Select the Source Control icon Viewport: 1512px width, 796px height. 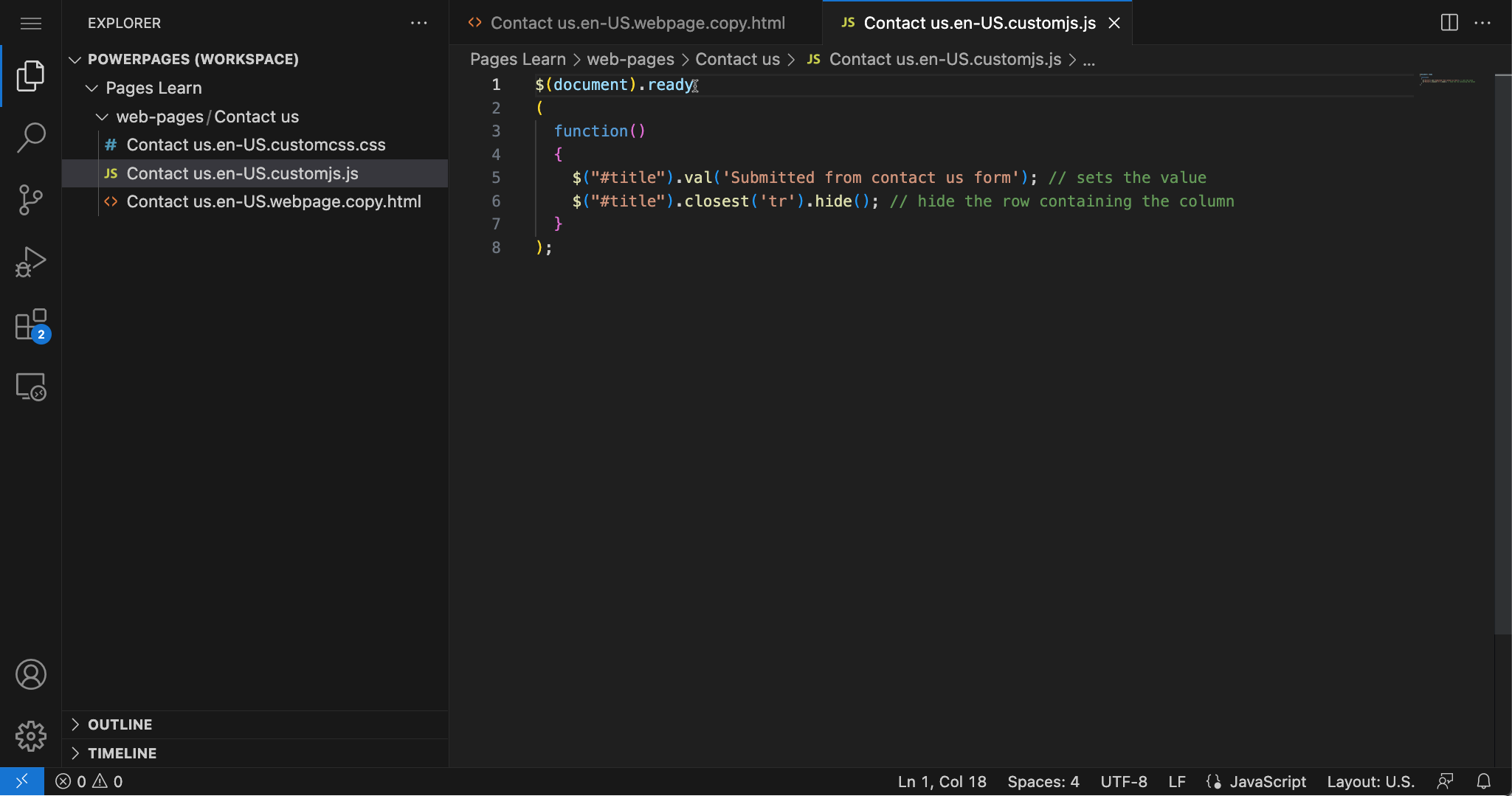coord(31,199)
